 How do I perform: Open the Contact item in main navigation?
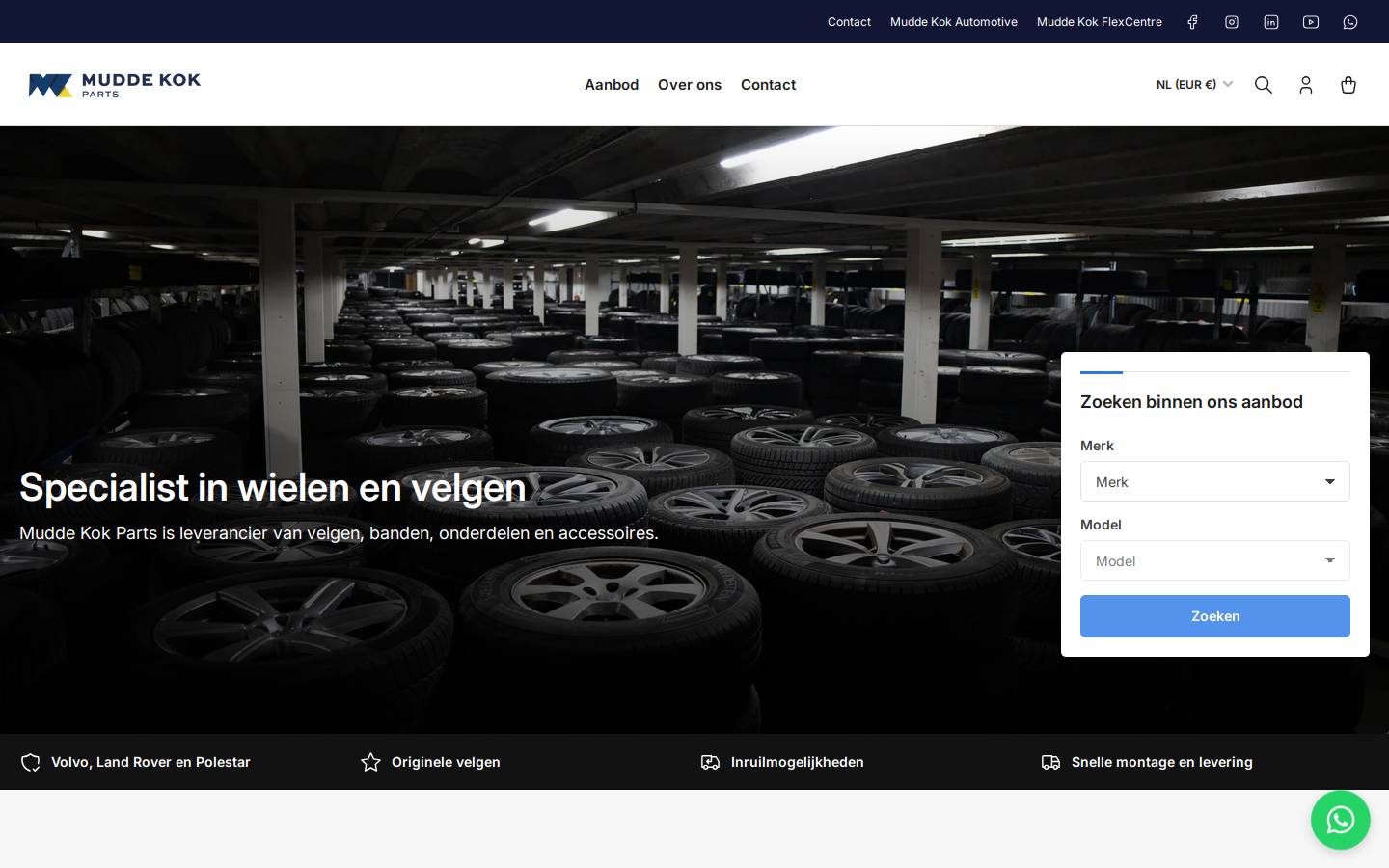768,85
